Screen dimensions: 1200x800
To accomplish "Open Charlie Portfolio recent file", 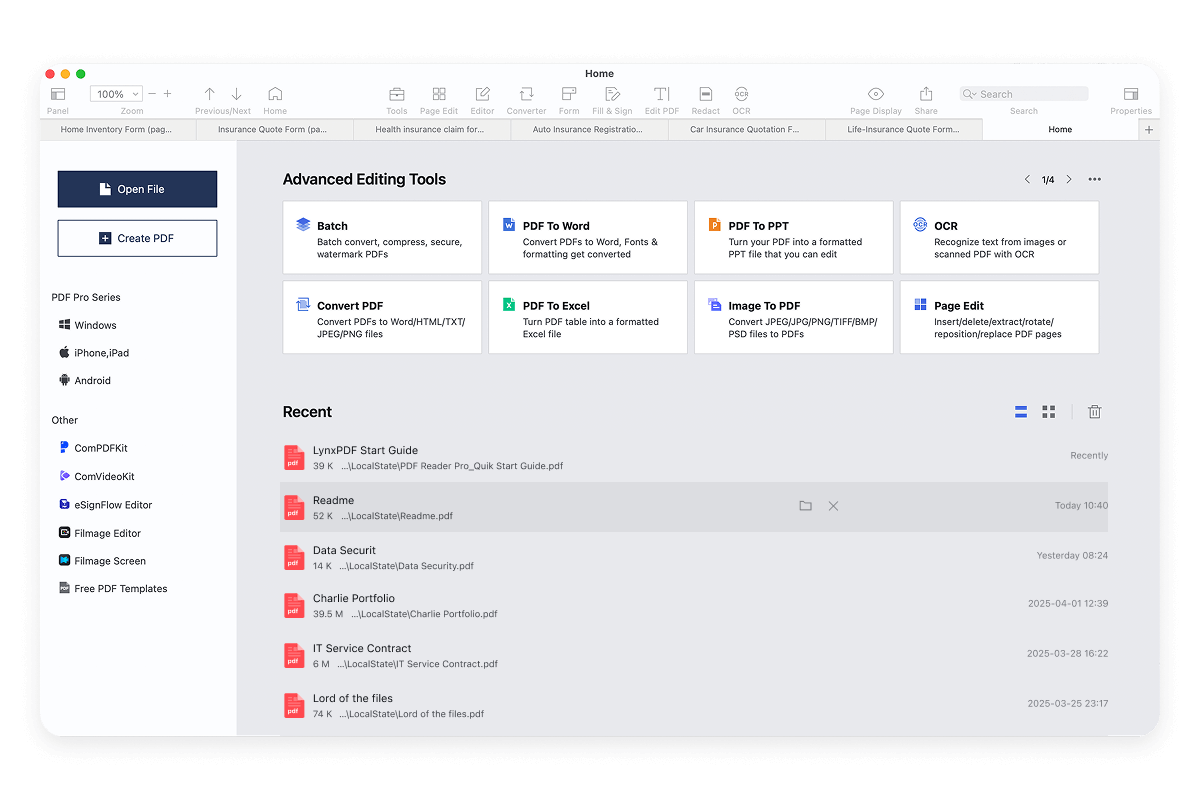I will [694, 606].
